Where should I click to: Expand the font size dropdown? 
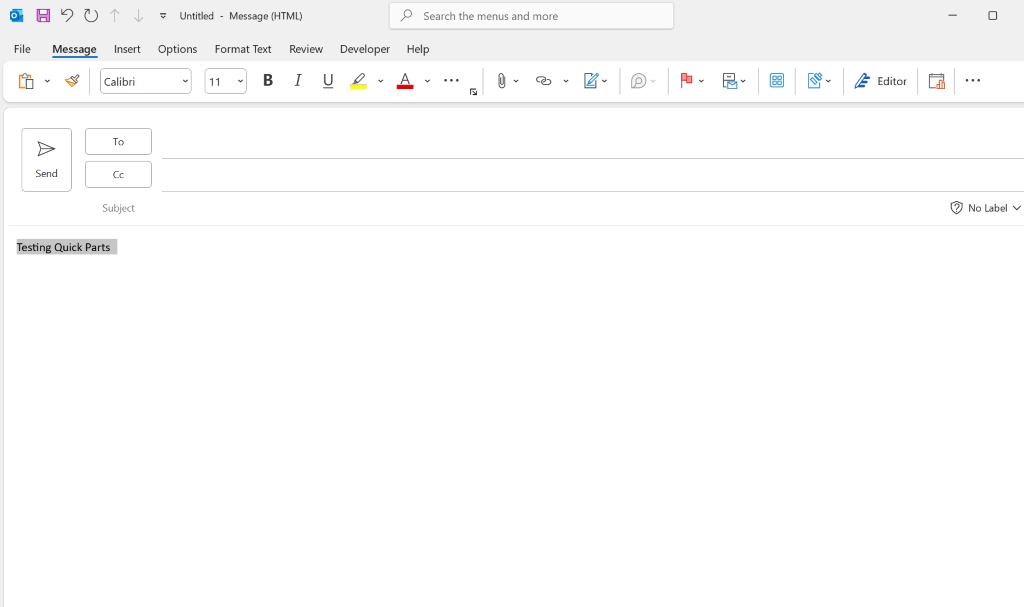click(x=239, y=81)
